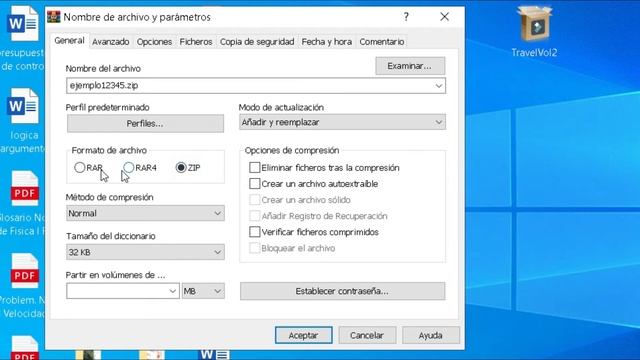Open the Ficheros tab
Screen dimensions: 640x360
196,42
